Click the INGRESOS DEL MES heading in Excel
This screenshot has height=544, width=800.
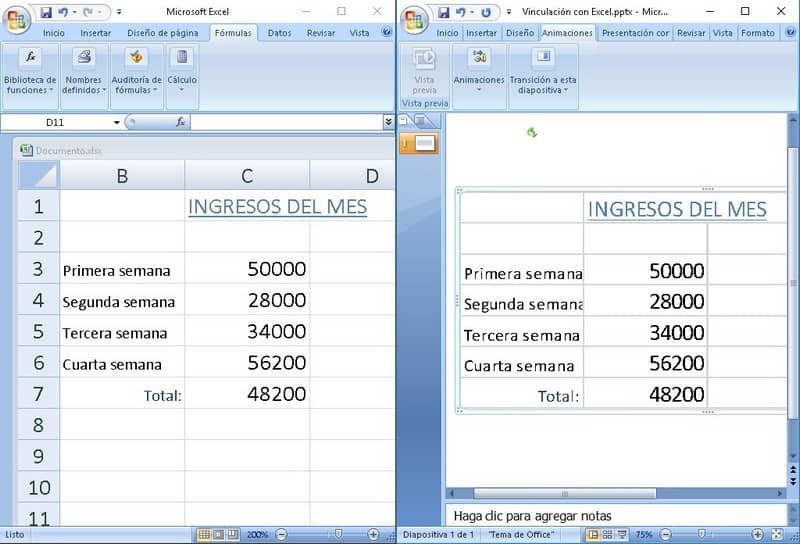click(278, 207)
